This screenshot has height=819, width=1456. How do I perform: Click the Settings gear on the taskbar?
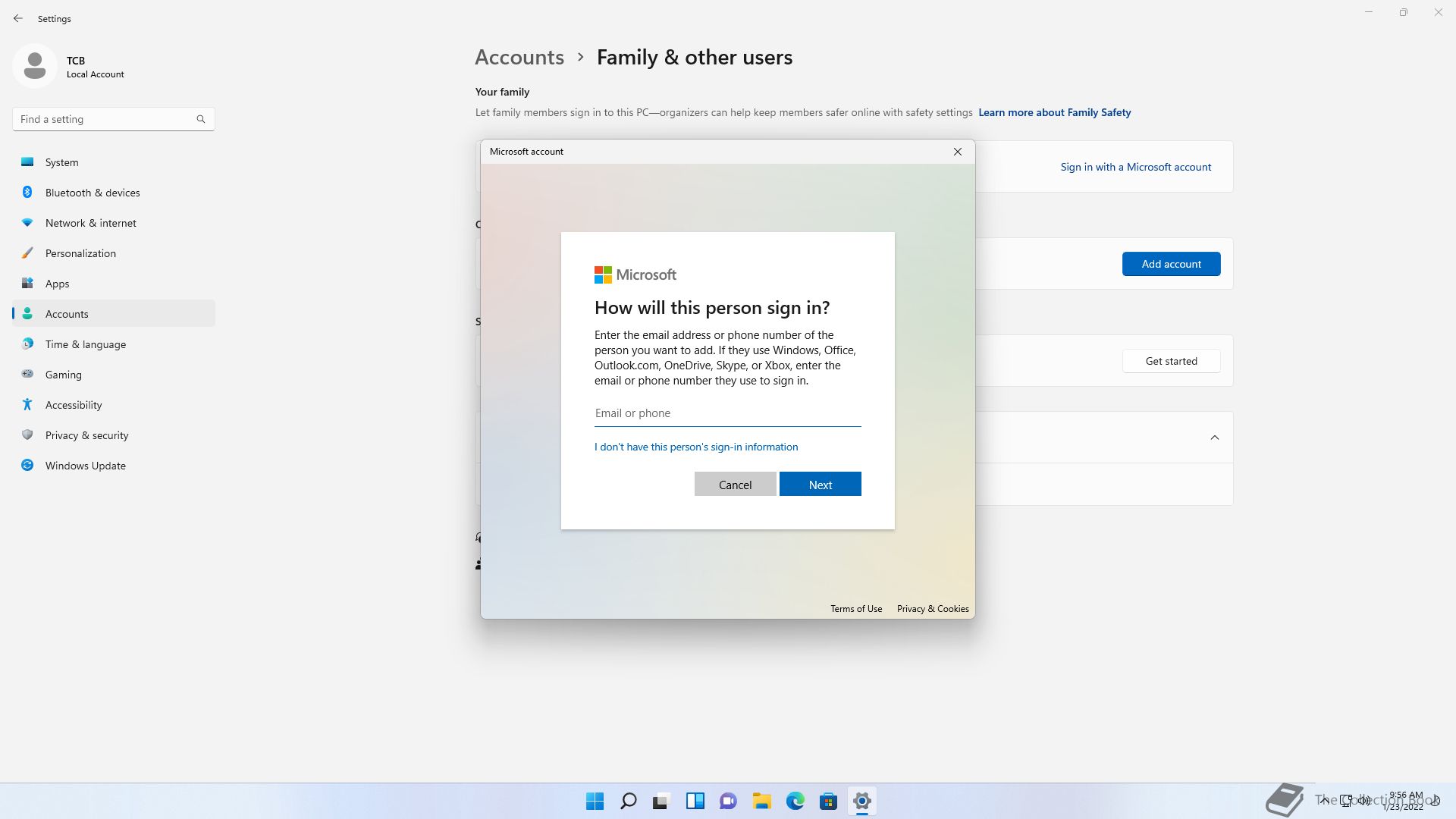[x=861, y=801]
